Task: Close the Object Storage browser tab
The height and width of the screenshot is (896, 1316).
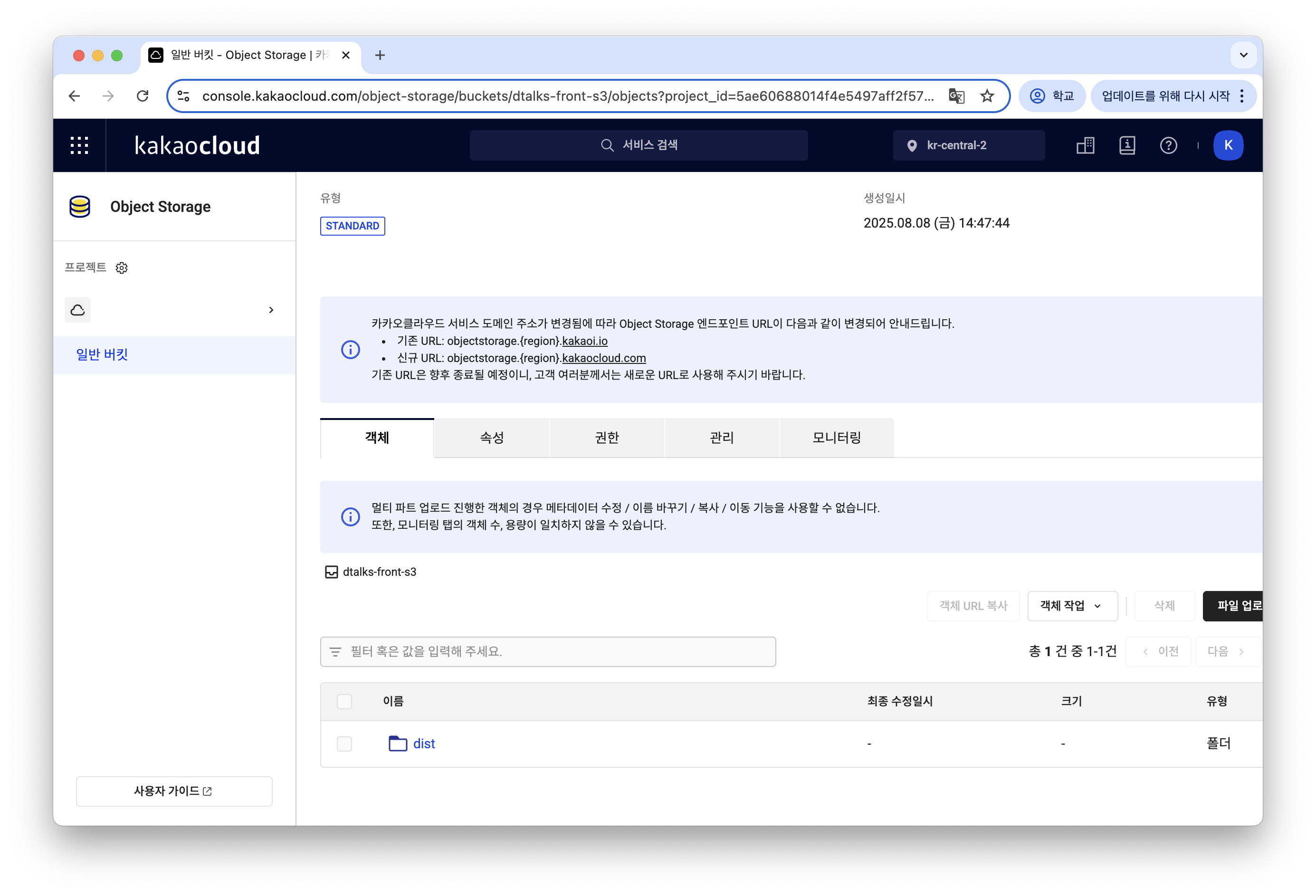Action: click(x=346, y=55)
